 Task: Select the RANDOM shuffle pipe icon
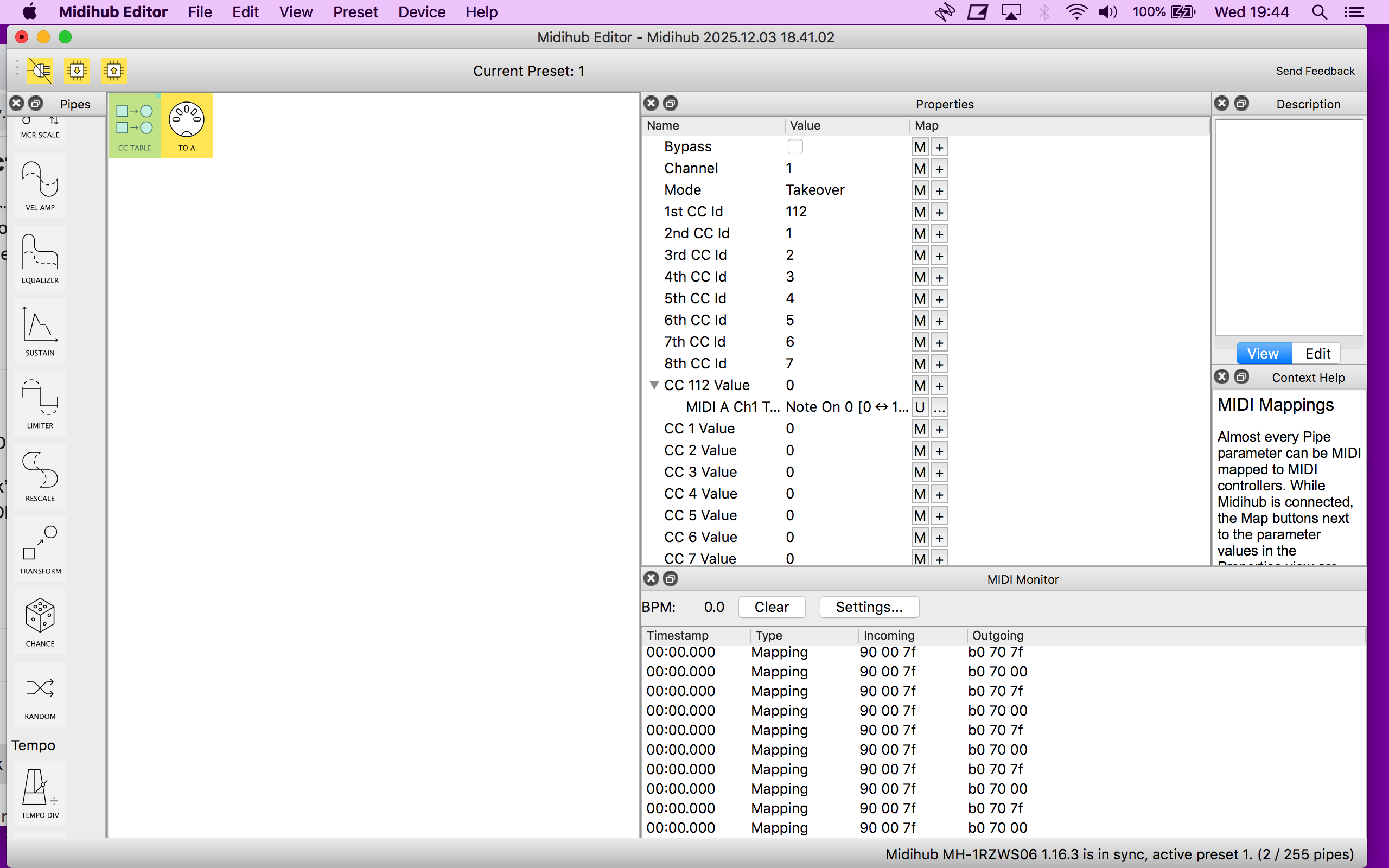click(40, 694)
